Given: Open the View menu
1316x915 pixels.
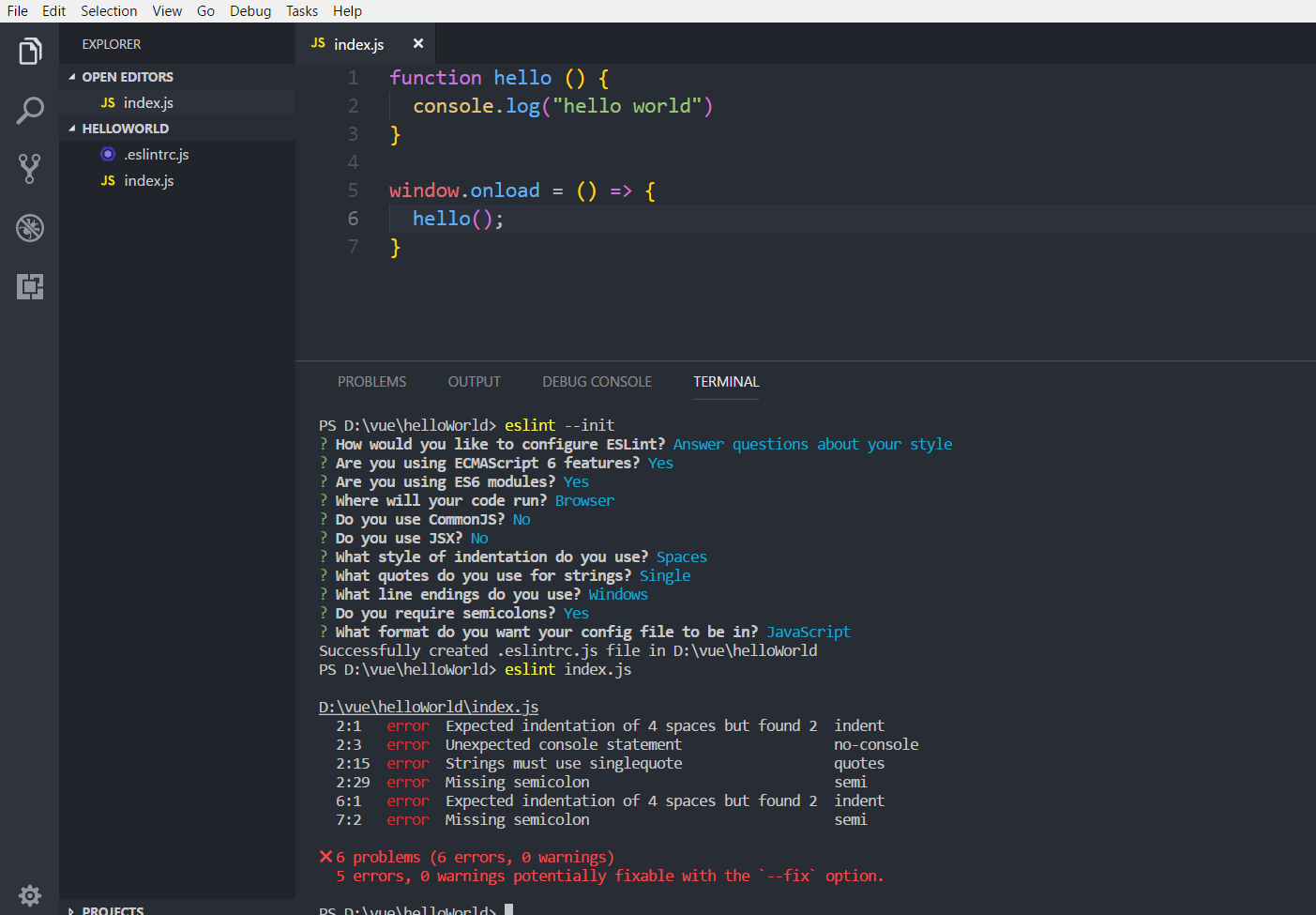Looking at the screenshot, I should pyautogui.click(x=167, y=11).
